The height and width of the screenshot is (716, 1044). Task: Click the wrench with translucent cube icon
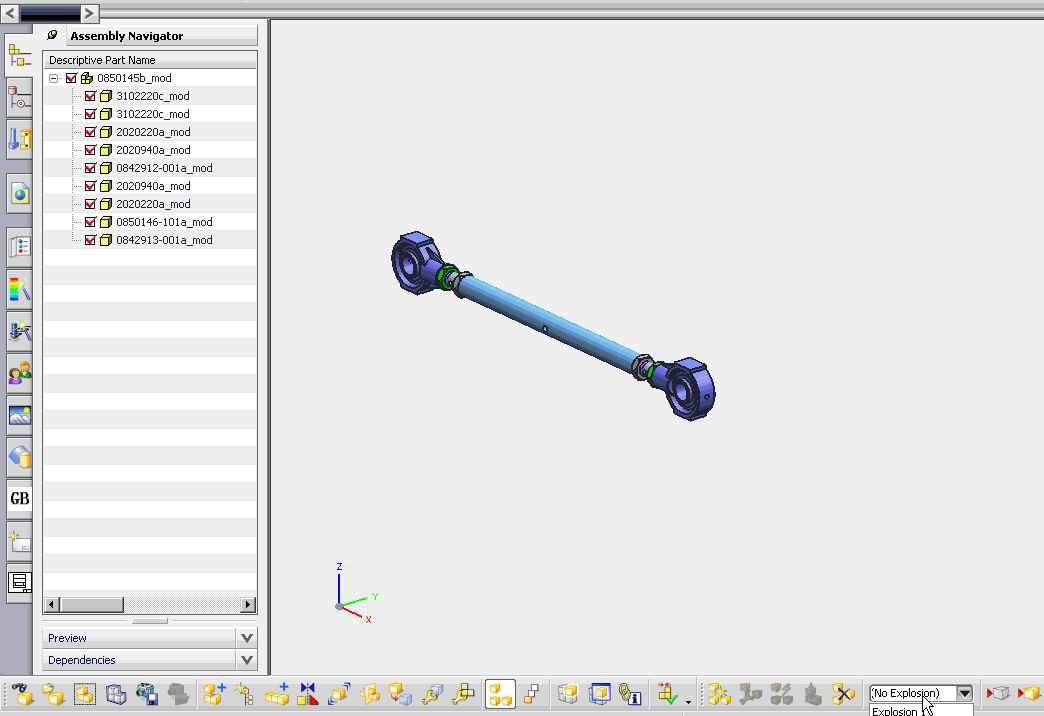tap(433, 694)
